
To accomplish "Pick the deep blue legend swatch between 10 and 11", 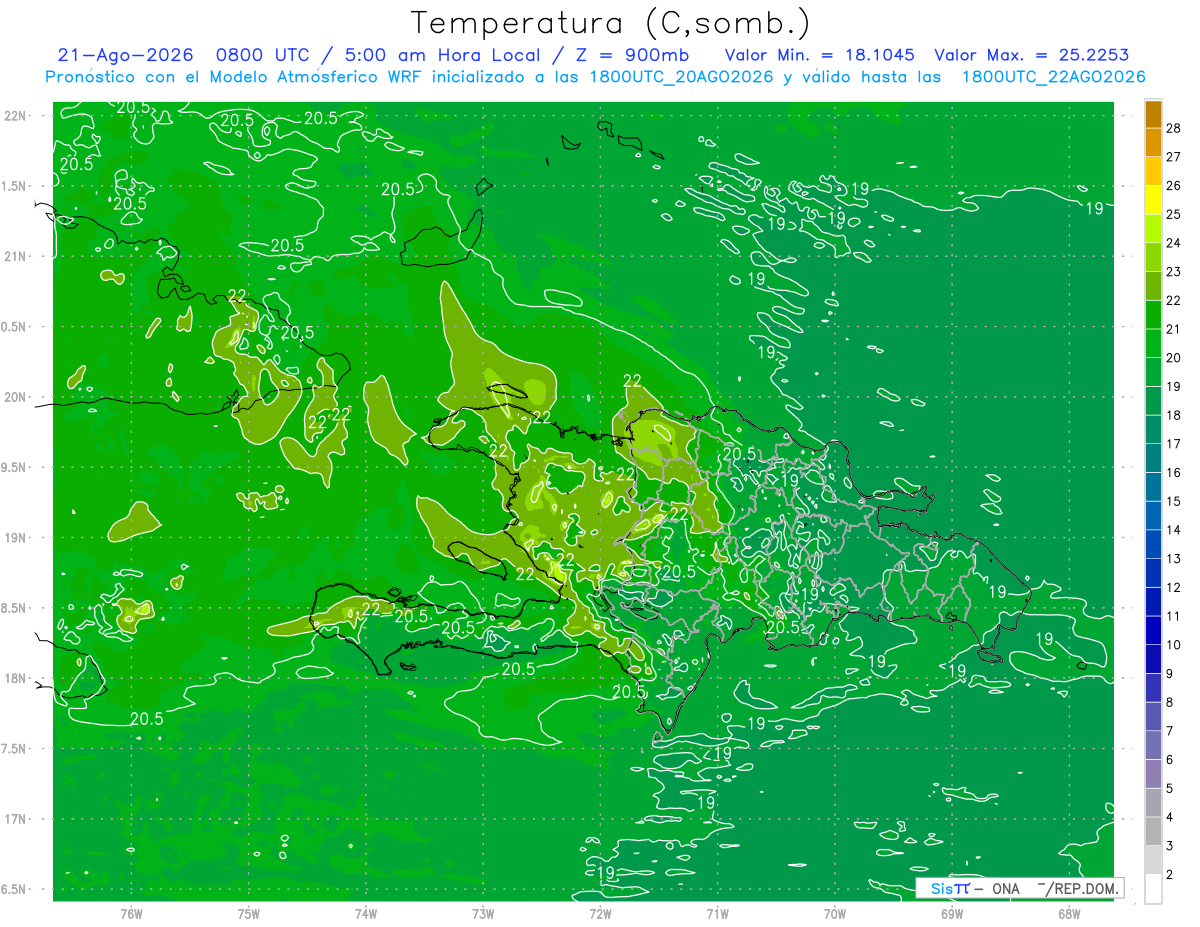I will (x=1153, y=630).
